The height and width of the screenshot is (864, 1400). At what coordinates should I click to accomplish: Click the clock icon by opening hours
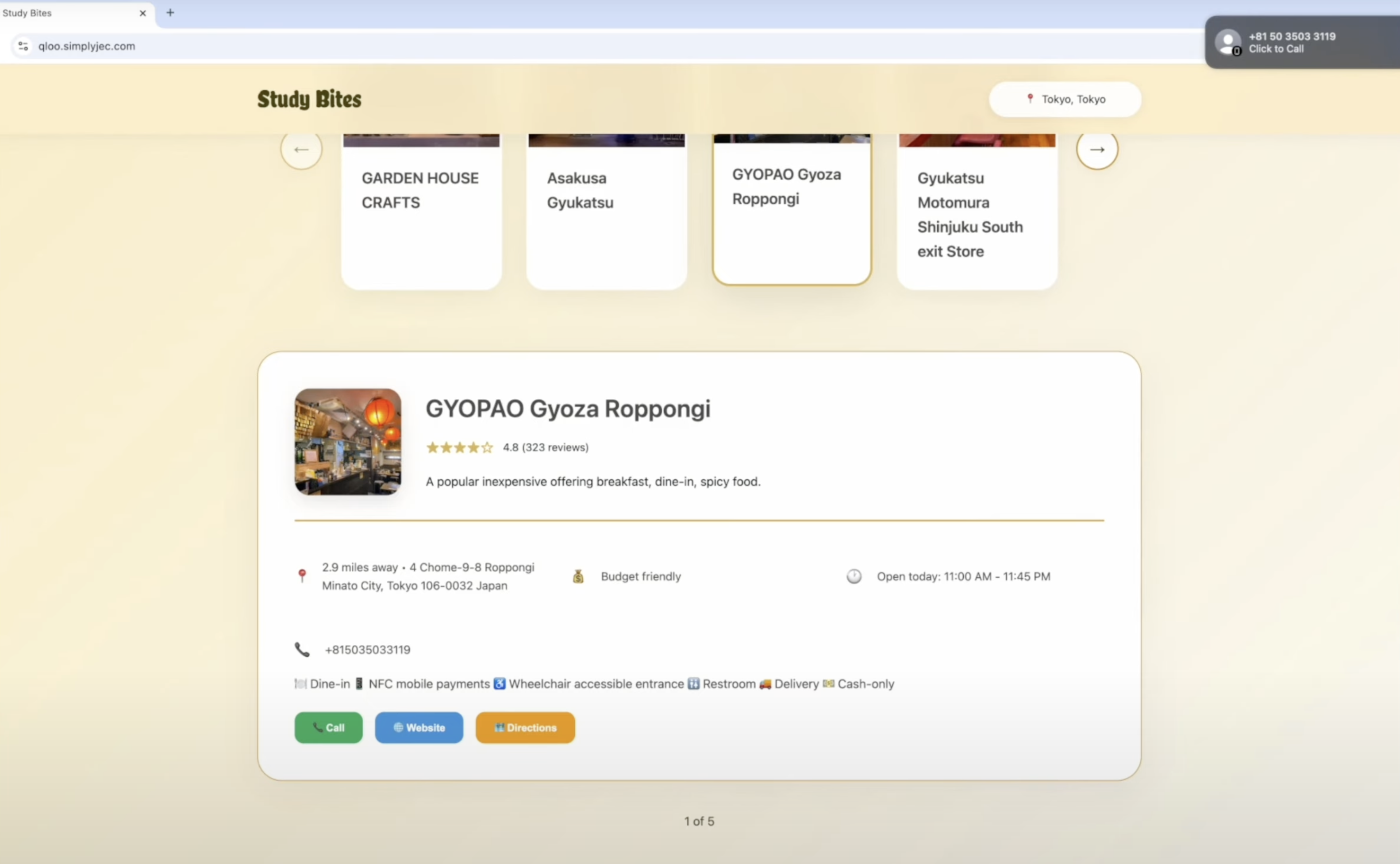[x=854, y=576]
